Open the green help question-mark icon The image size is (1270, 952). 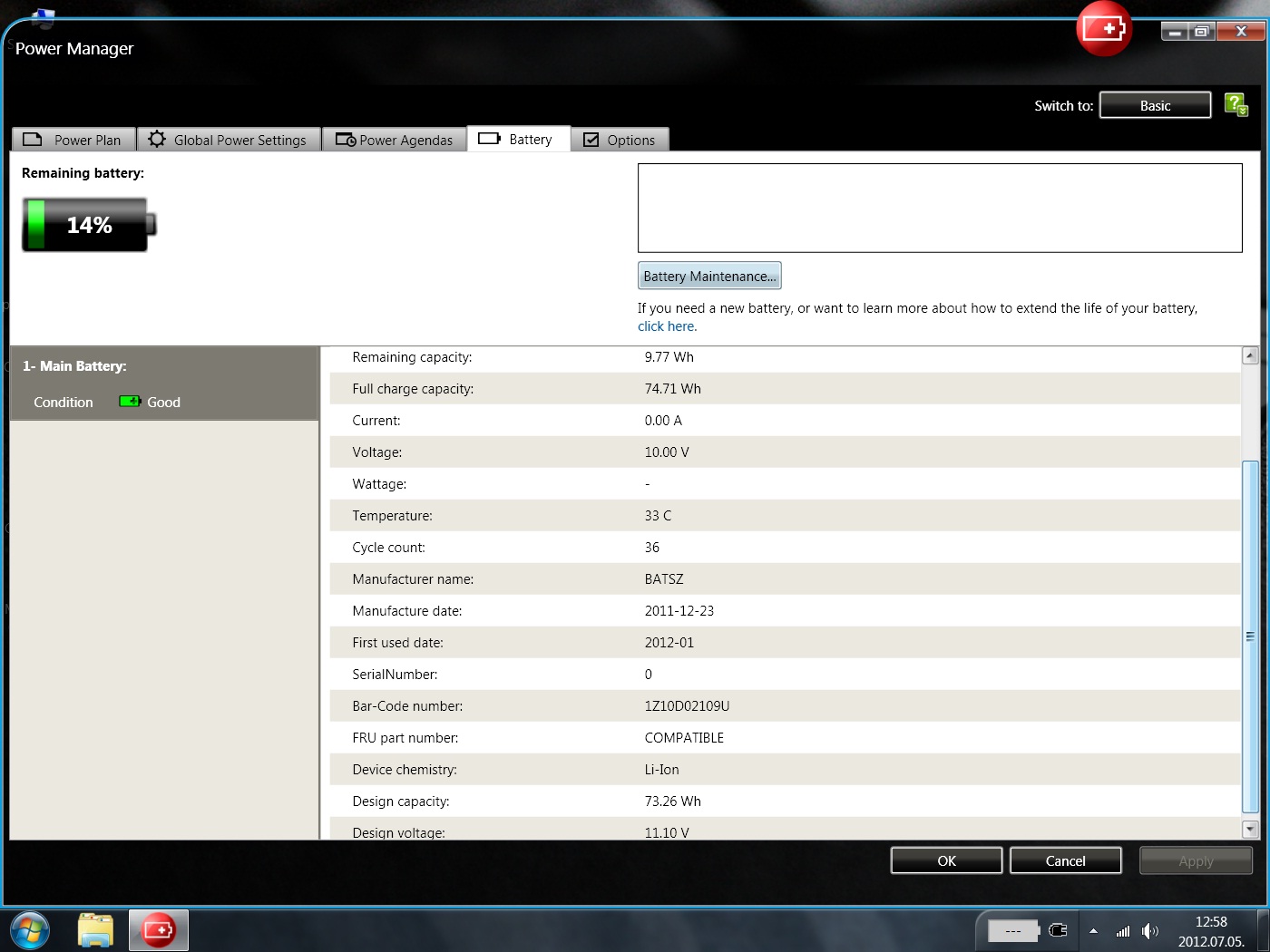pos(1236,105)
